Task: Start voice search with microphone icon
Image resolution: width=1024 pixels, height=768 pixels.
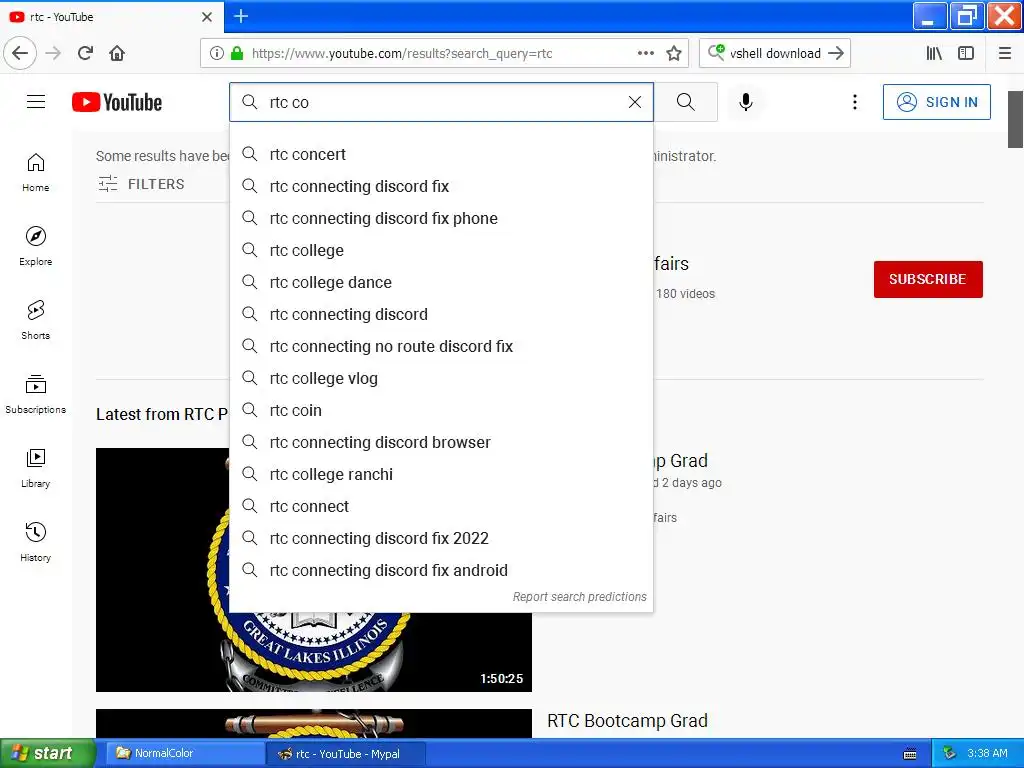Action: tap(746, 102)
